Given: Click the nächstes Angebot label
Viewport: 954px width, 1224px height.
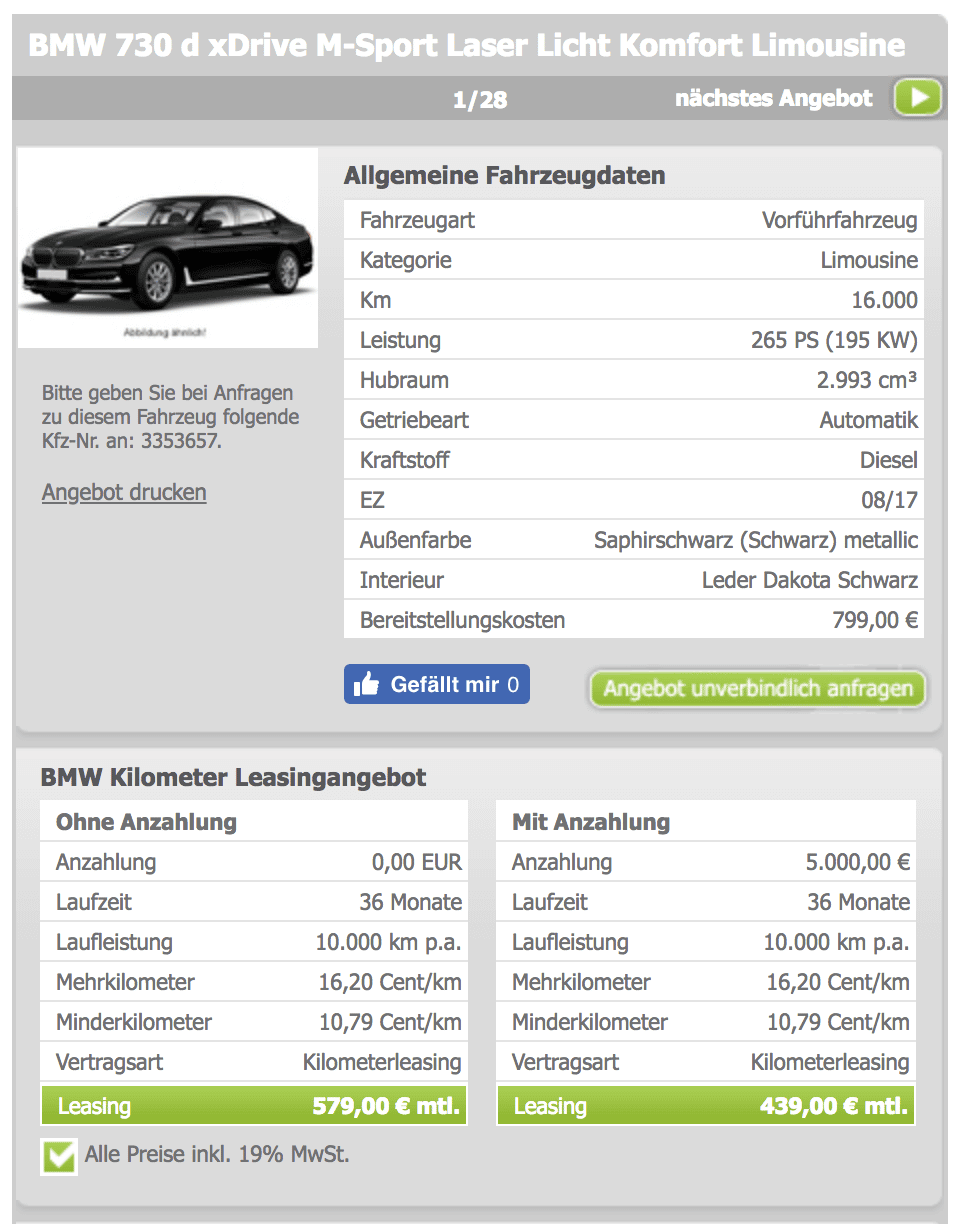Looking at the screenshot, I should click(x=774, y=98).
